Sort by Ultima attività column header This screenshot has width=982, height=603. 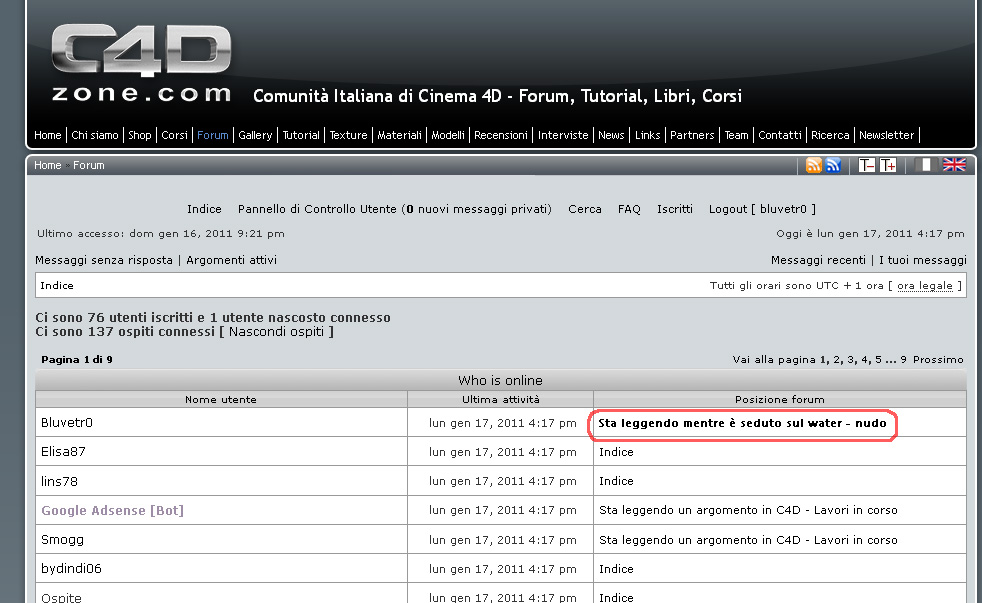[500, 399]
